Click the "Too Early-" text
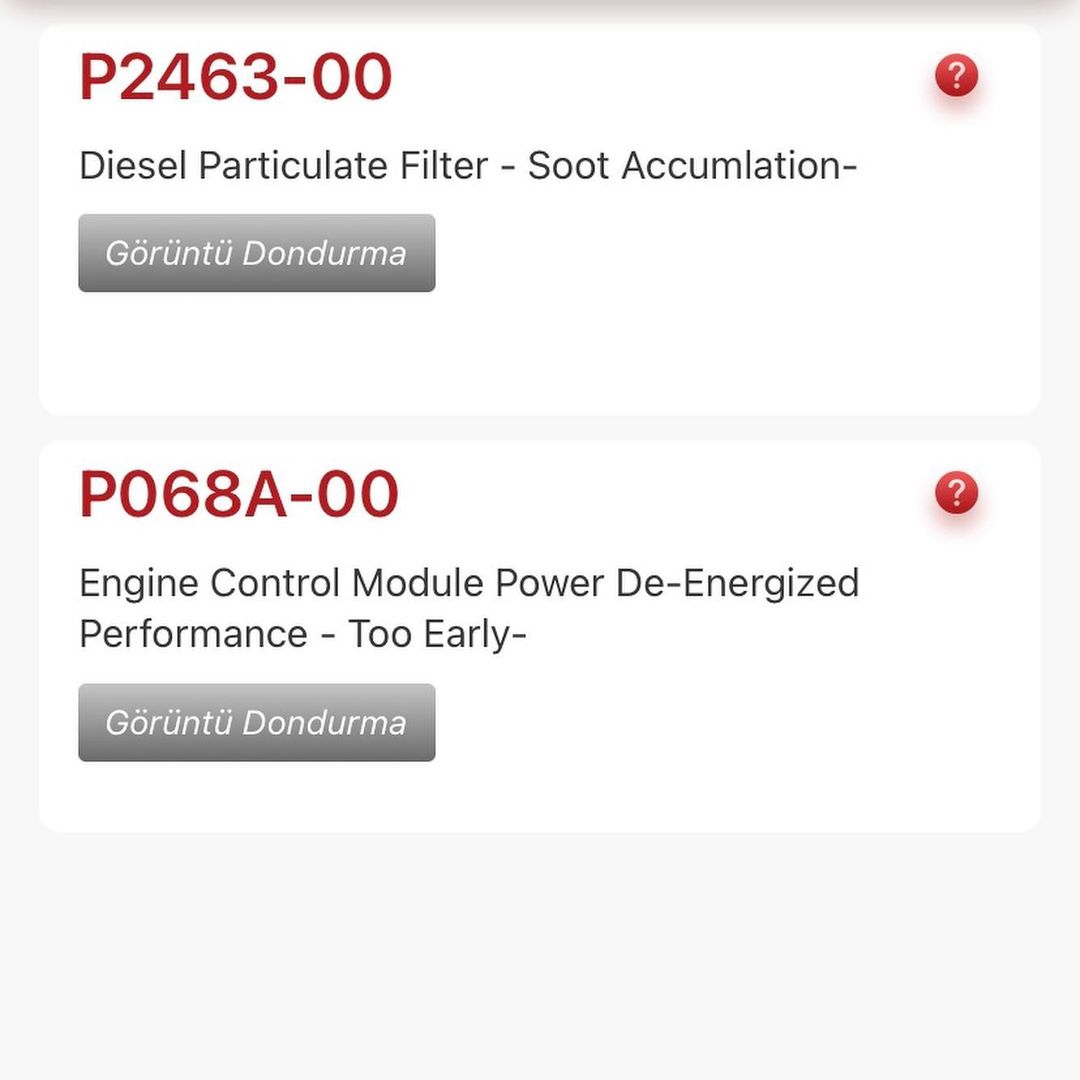The height and width of the screenshot is (1080, 1080). point(437,634)
